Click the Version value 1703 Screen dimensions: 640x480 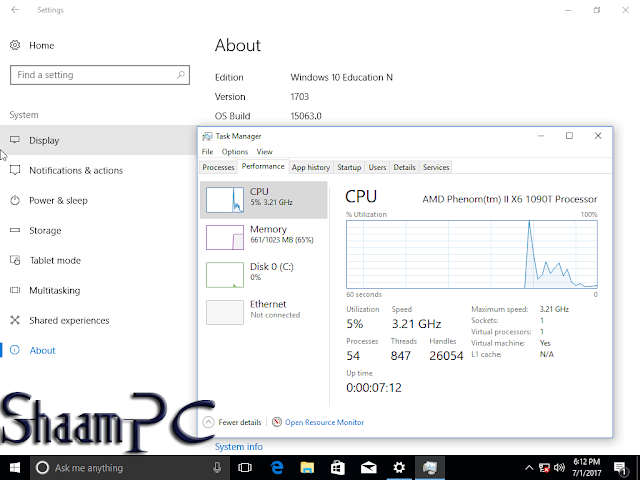(300, 97)
